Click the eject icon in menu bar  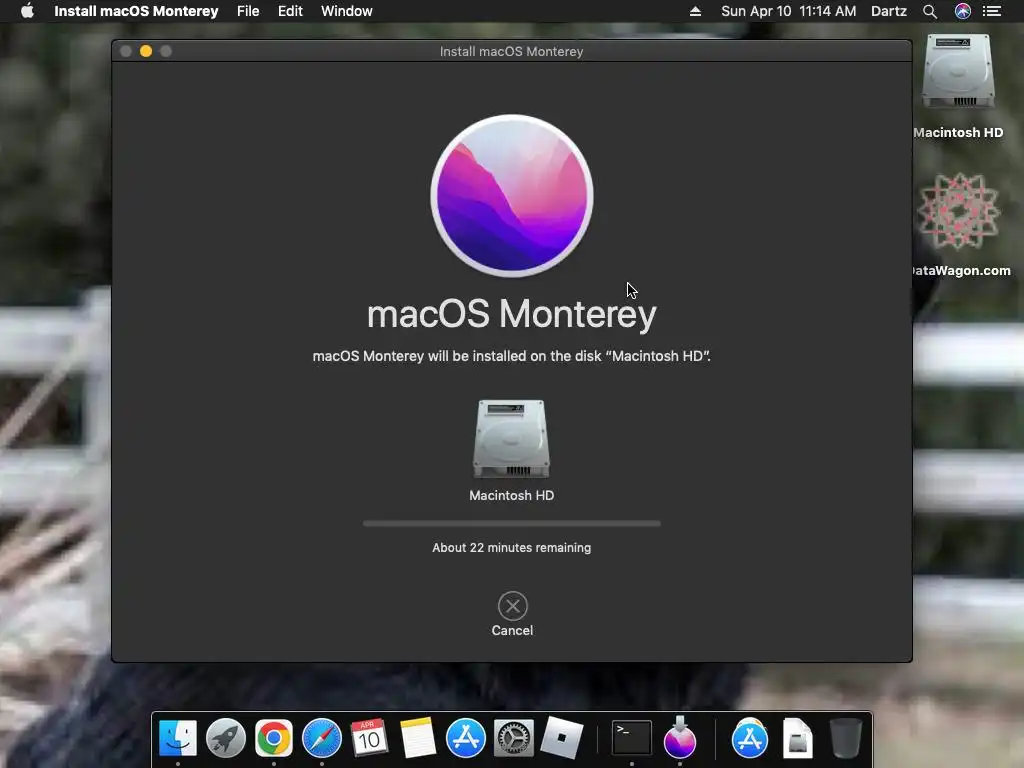point(696,11)
